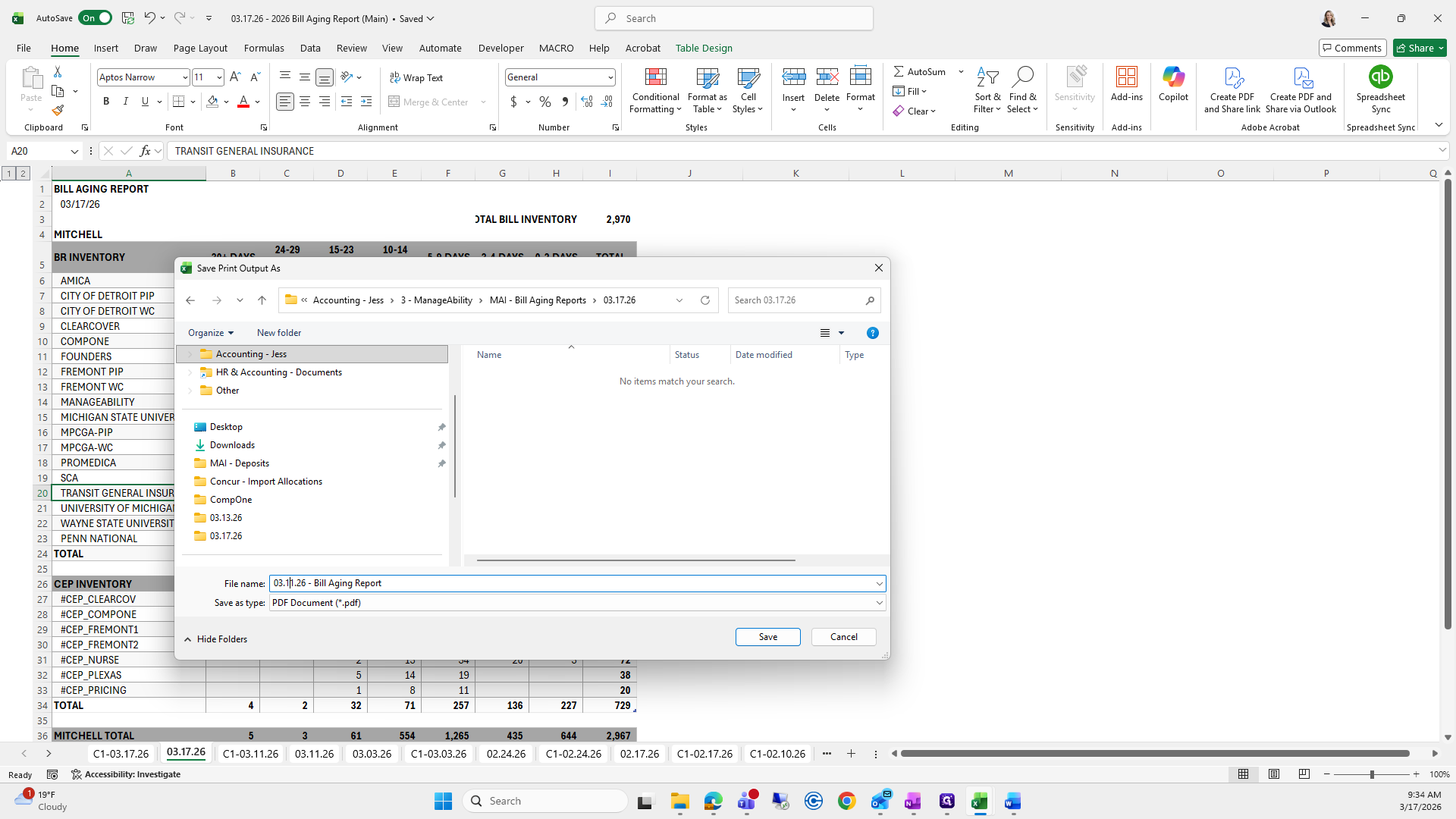Click the zoom slider handle
This screenshot has height=819, width=1456.
click(x=1371, y=774)
